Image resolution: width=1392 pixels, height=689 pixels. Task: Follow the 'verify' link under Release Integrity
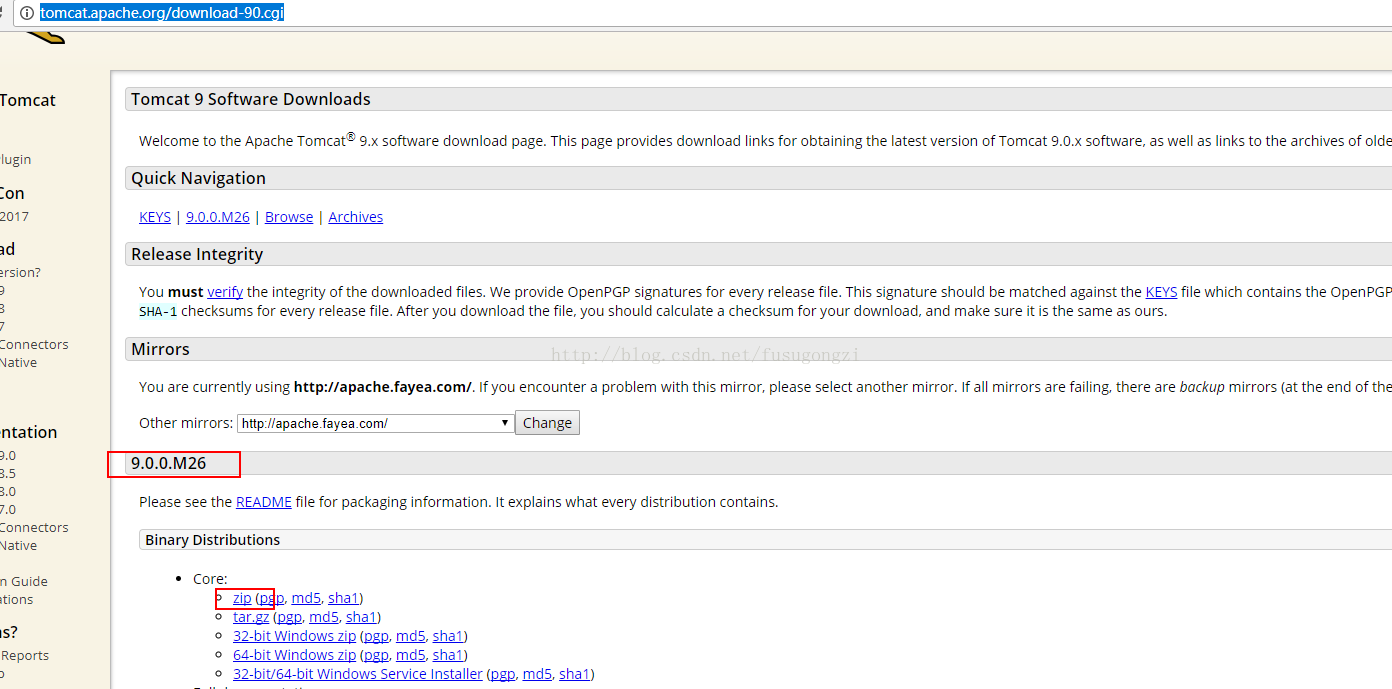pyautogui.click(x=225, y=292)
